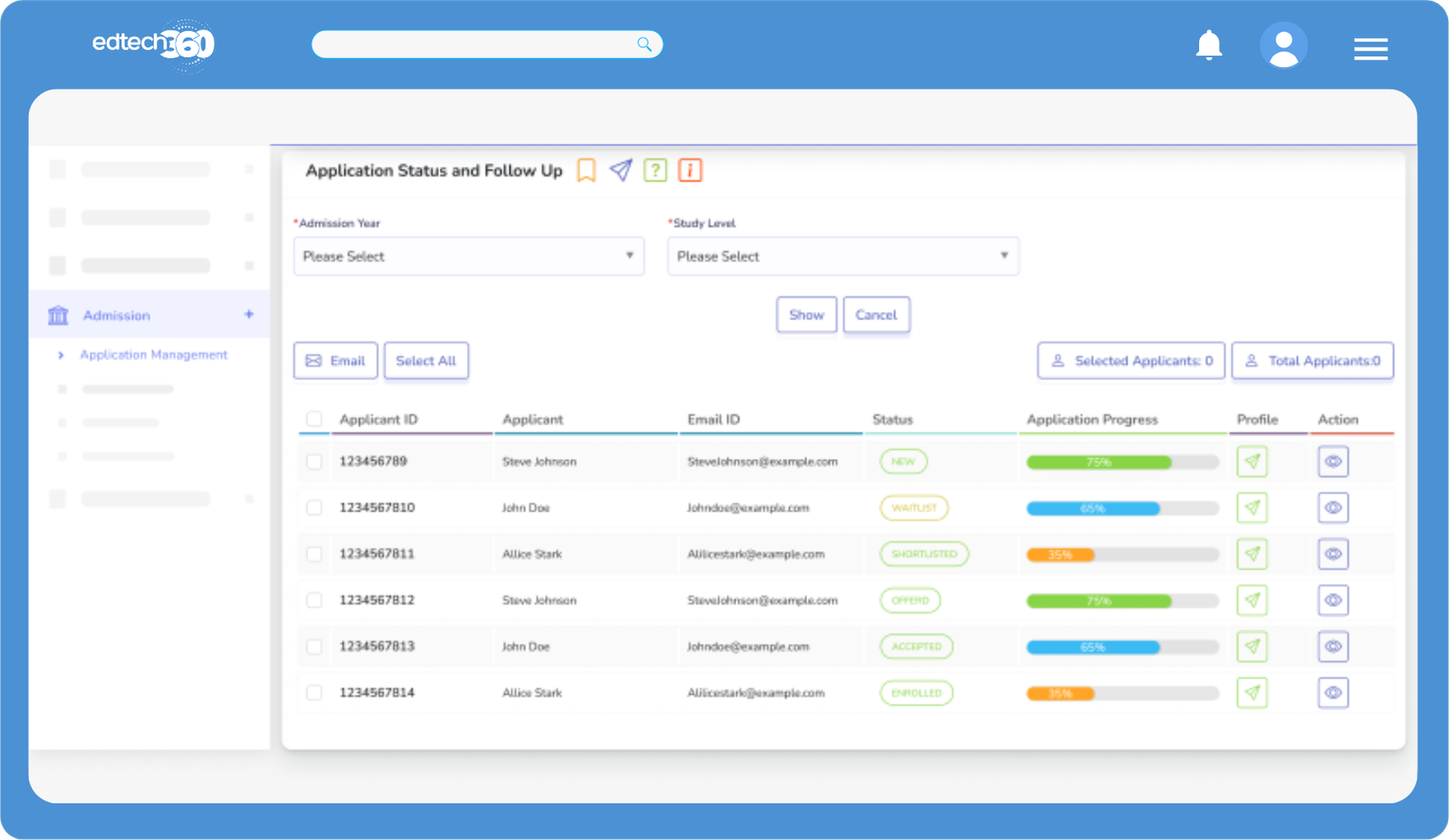Click the WAITLIST status badge
The image size is (1449, 840).
click(914, 508)
